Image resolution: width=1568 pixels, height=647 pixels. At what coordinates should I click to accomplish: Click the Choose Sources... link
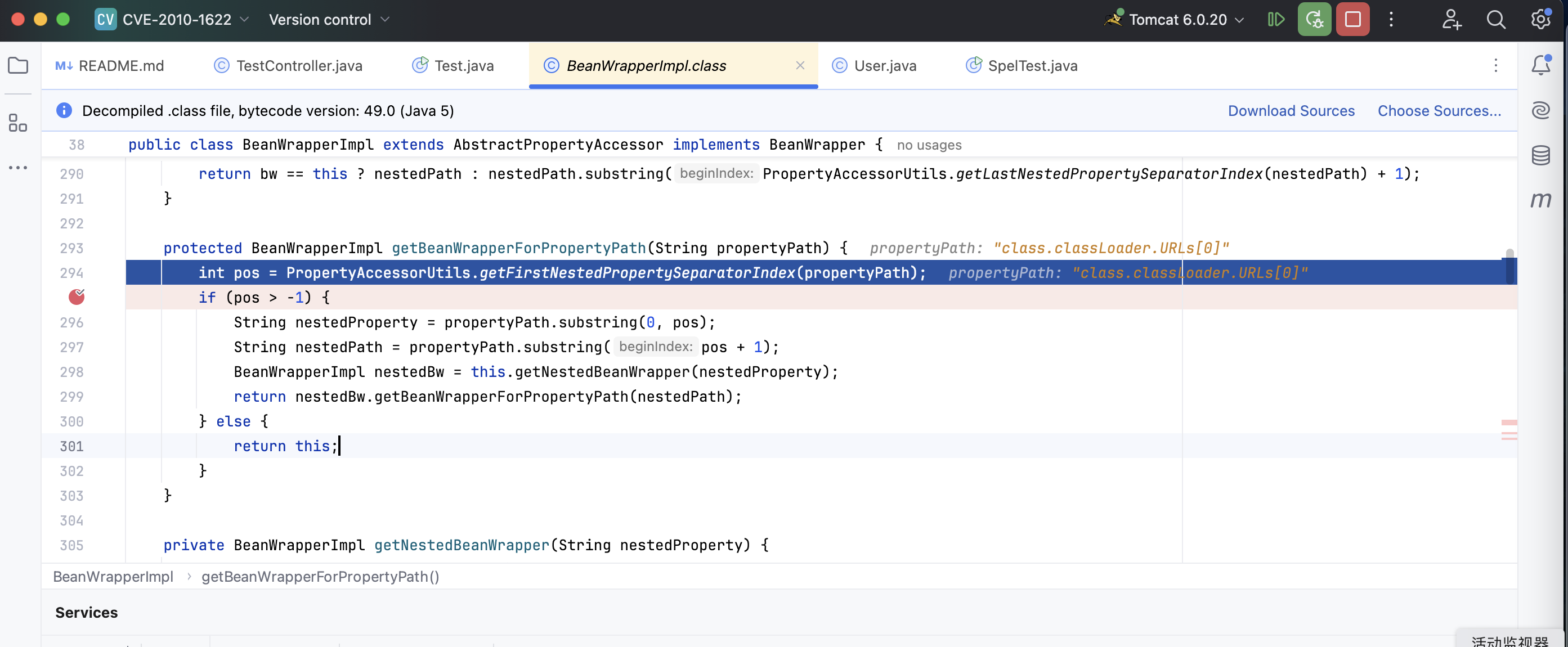tap(1439, 111)
